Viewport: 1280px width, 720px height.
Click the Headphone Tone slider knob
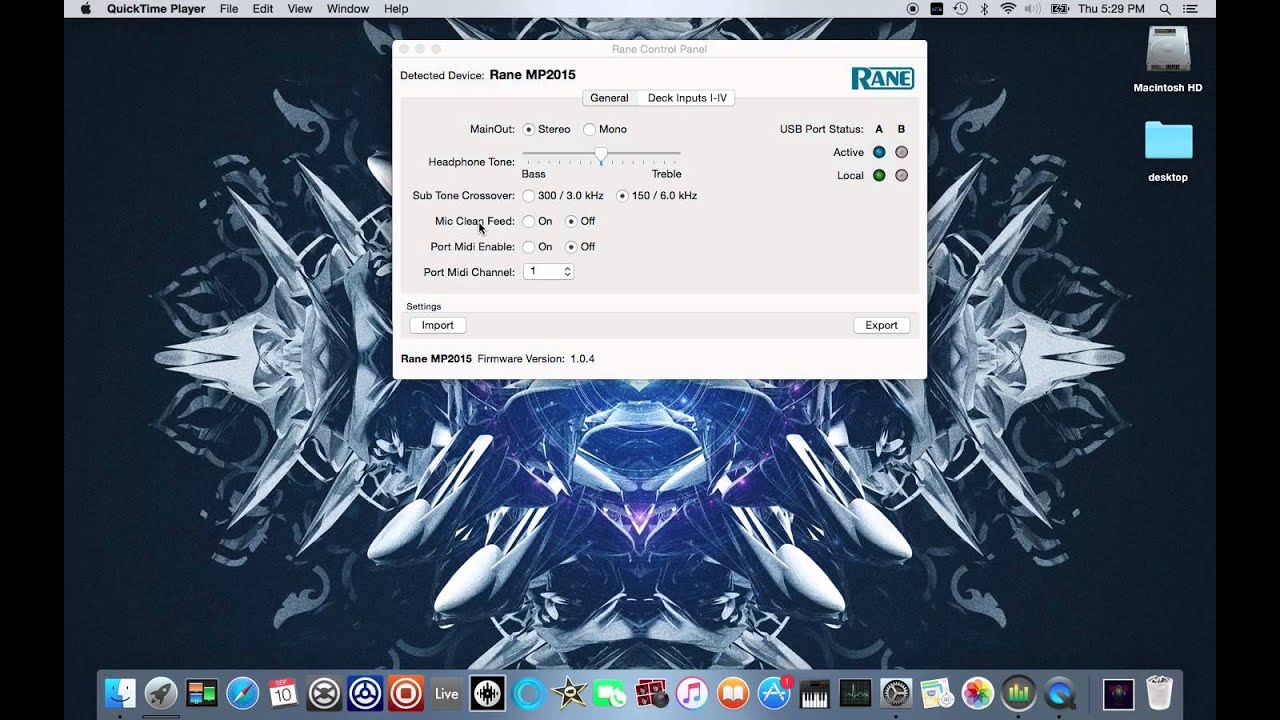[601, 155]
